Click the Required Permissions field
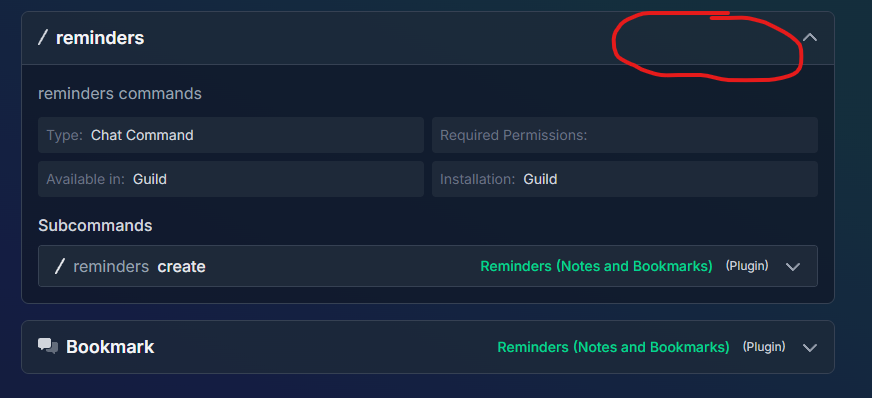 point(625,135)
